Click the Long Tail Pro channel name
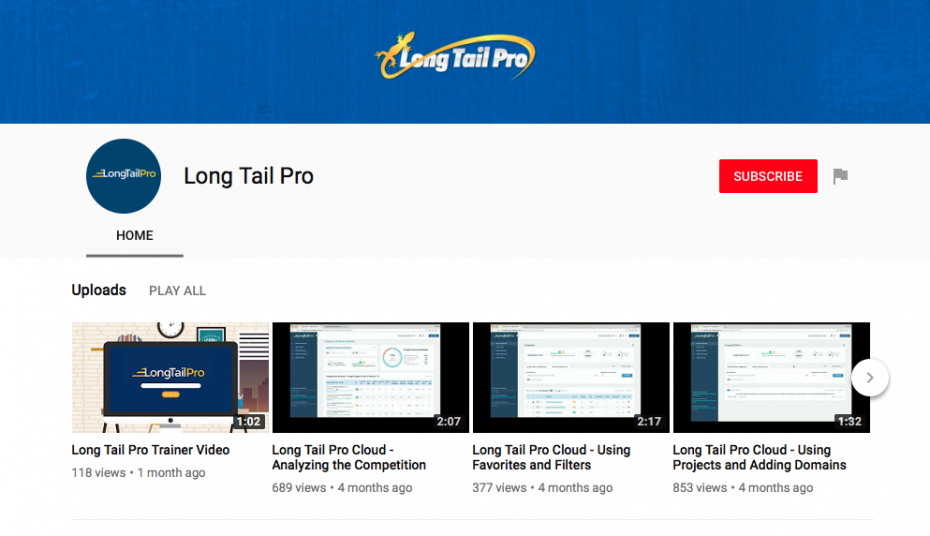 click(x=248, y=176)
